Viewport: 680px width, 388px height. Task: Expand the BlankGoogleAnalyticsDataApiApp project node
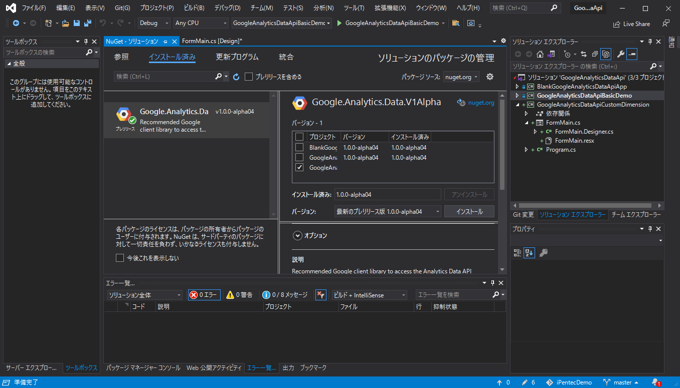[517, 86]
